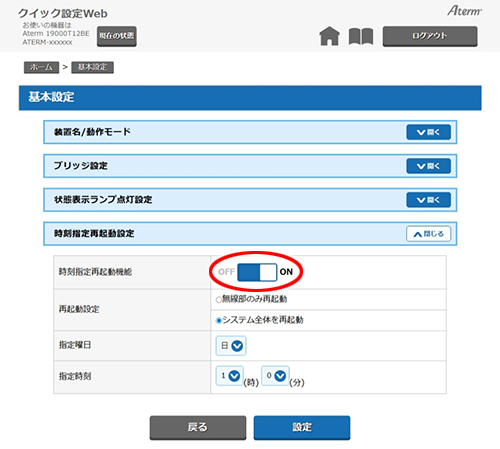
Task: Click the ログアウト logout button
Action: pos(430,36)
